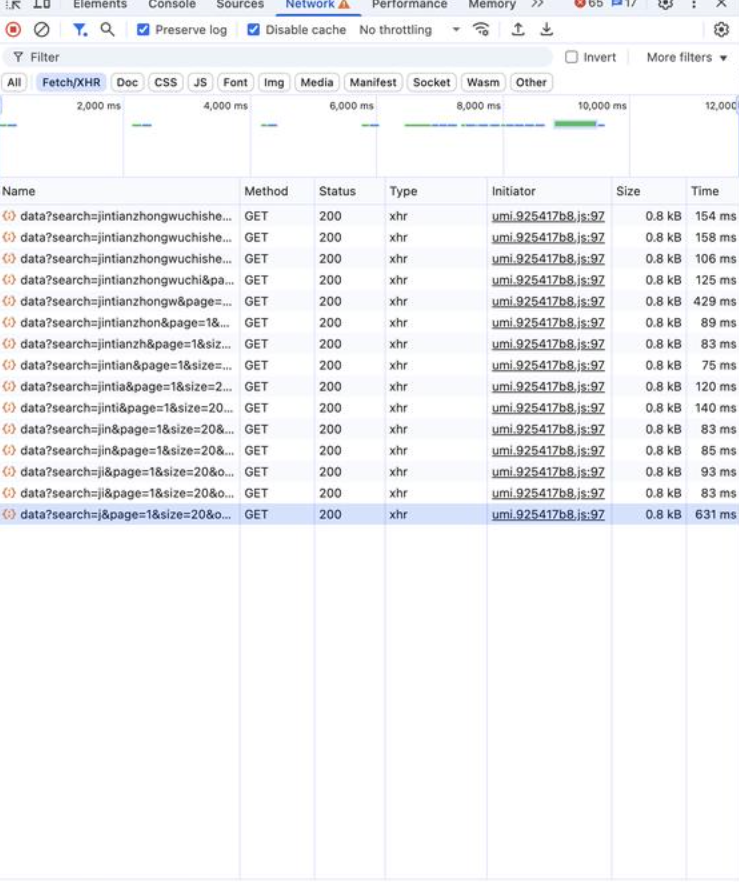This screenshot has height=882, width=739.
Task: Open network panel settings gear
Action: pos(721,30)
